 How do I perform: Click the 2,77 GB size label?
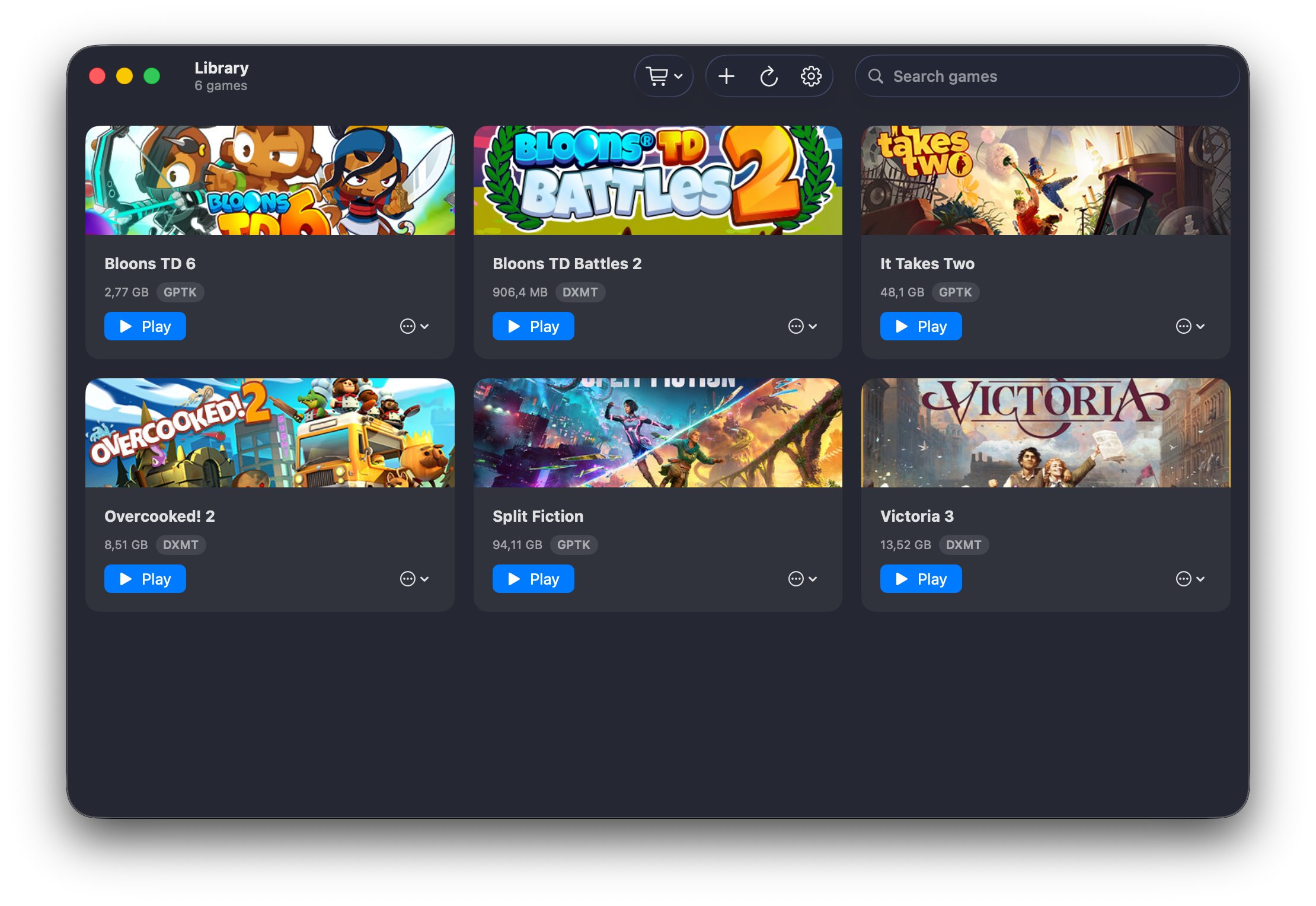(126, 292)
